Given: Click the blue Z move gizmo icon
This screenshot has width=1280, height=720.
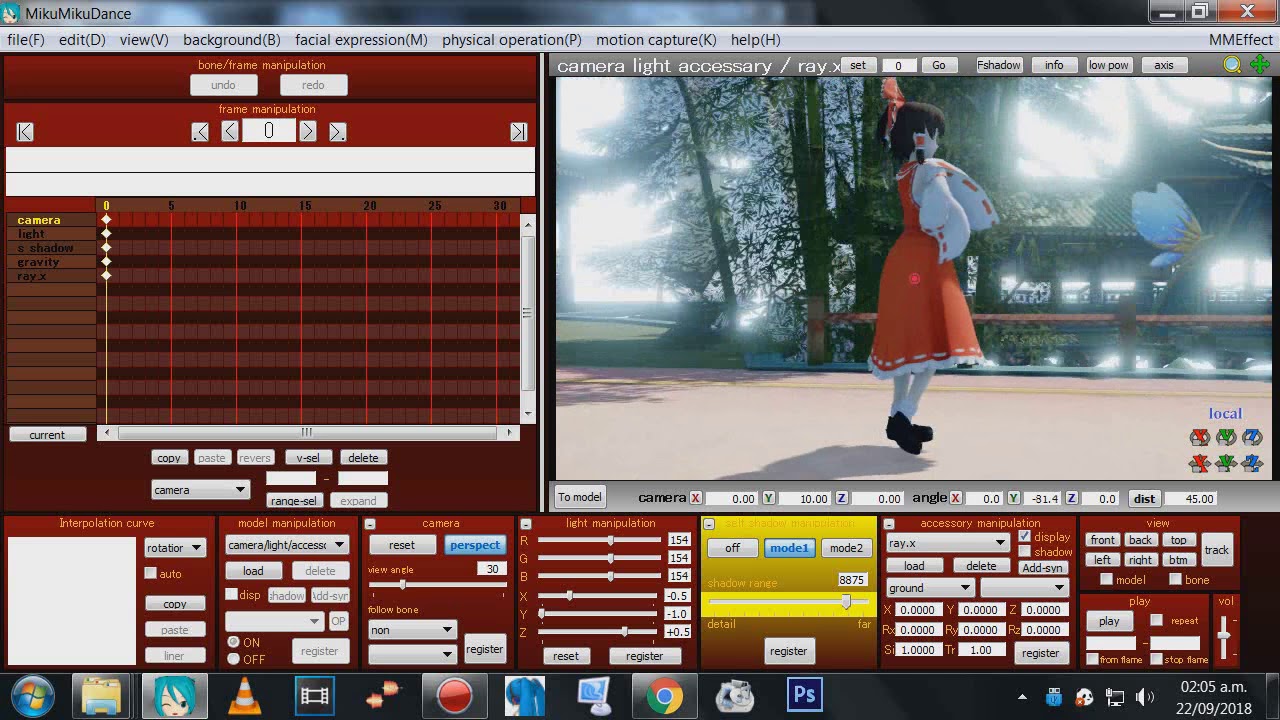Looking at the screenshot, I should pyautogui.click(x=1252, y=463).
